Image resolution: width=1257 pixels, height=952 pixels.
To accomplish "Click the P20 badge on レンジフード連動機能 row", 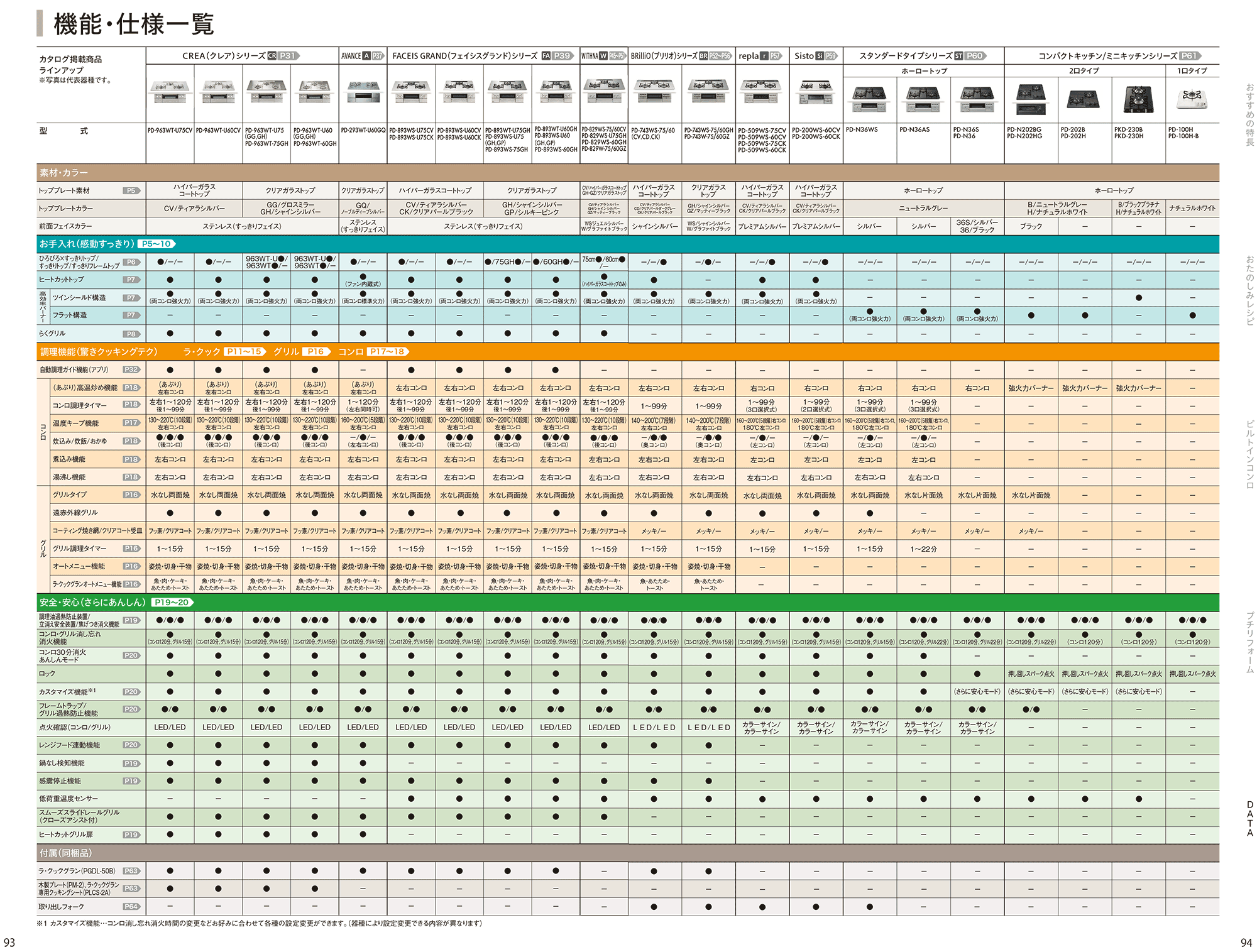I will 131,745.
